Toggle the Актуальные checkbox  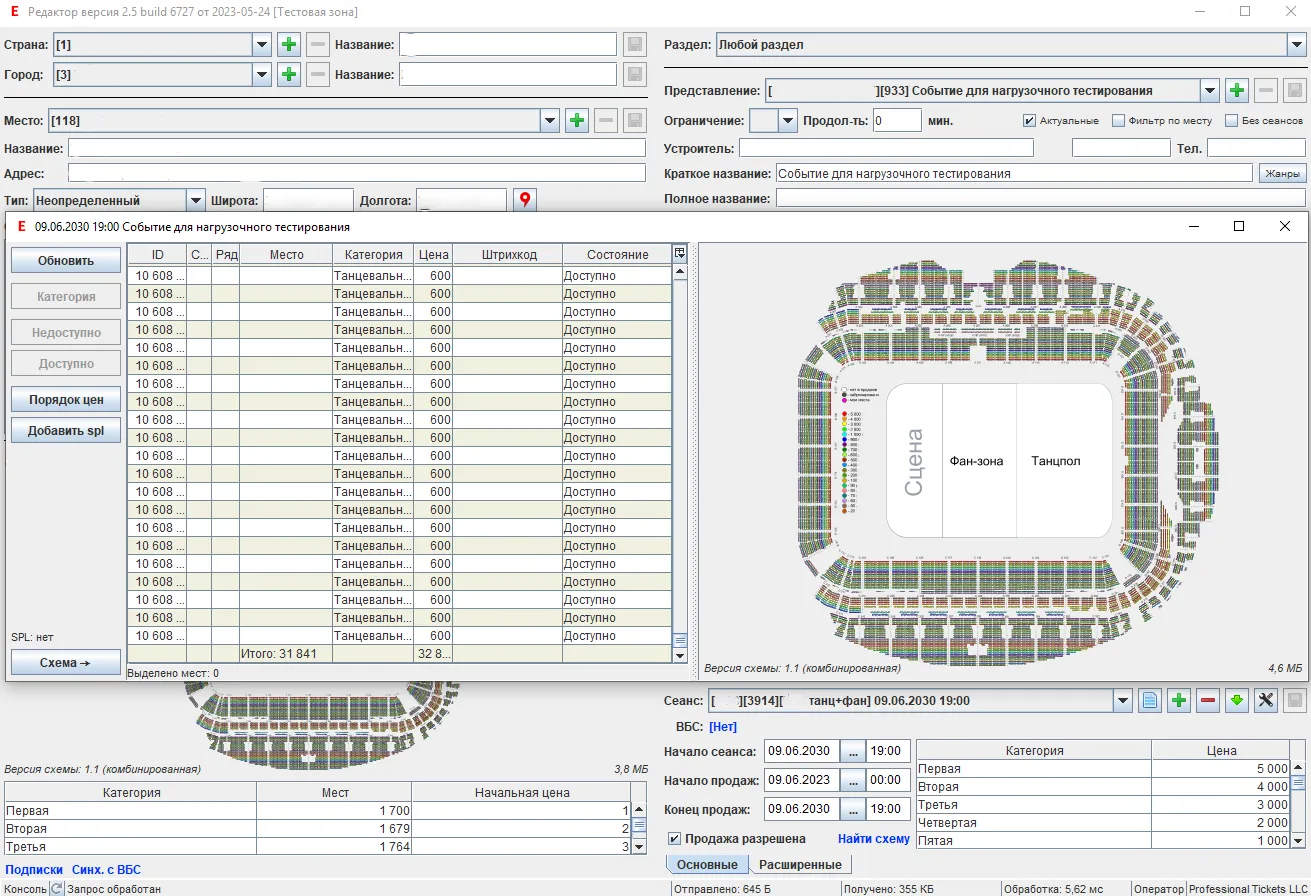click(x=1029, y=121)
